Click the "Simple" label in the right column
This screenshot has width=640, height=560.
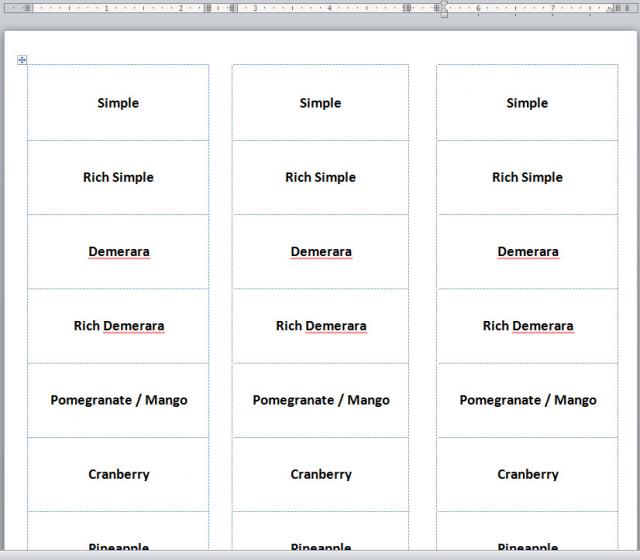[527, 103]
